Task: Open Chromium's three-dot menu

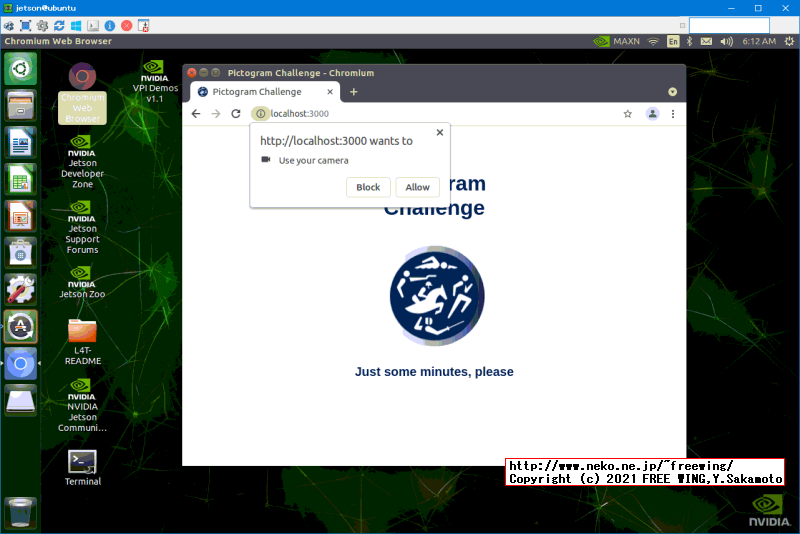Action: pos(673,114)
